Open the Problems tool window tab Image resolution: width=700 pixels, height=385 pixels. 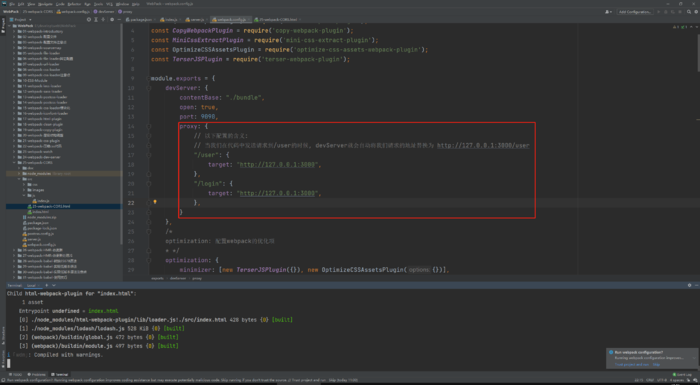pos(37,375)
